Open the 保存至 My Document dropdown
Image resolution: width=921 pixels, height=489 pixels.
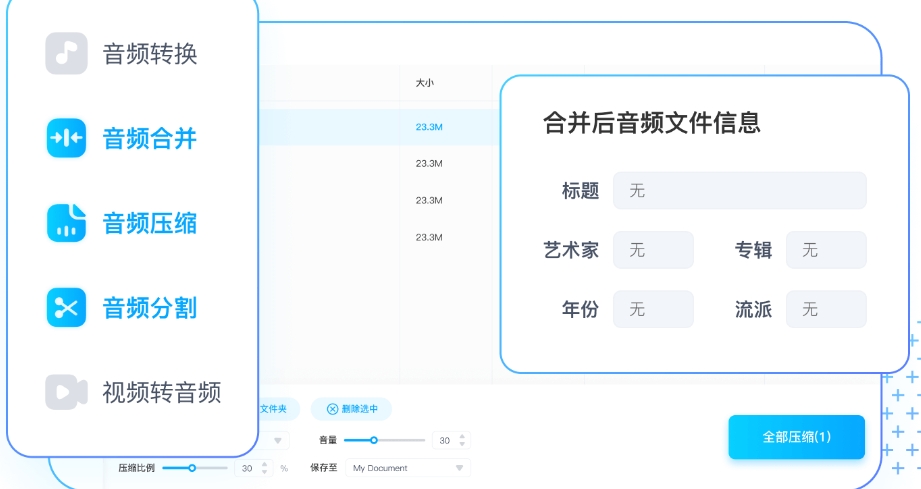pos(408,468)
